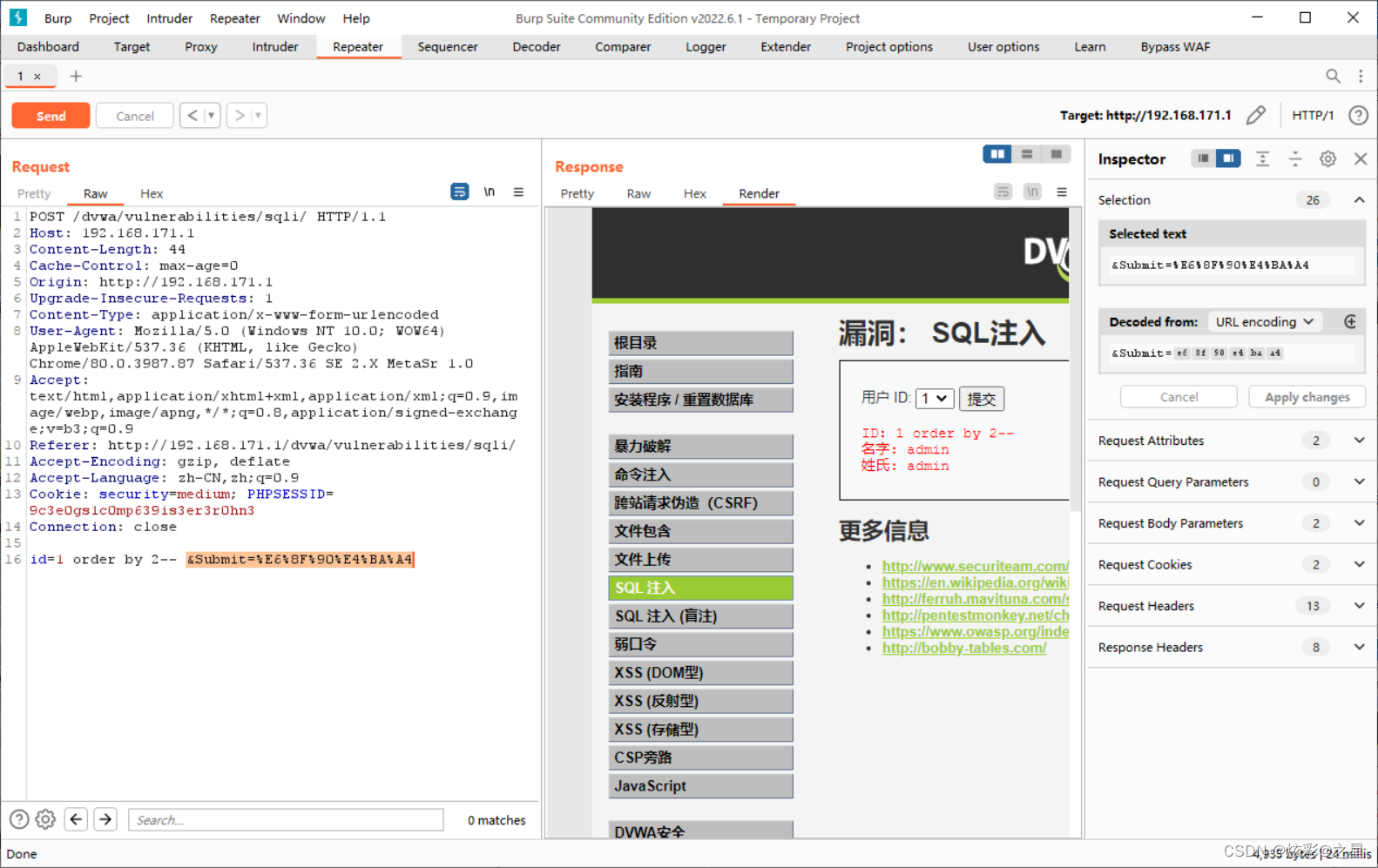Switch to side-by-side request/response layout
Image resolution: width=1378 pixels, height=868 pixels.
click(997, 154)
